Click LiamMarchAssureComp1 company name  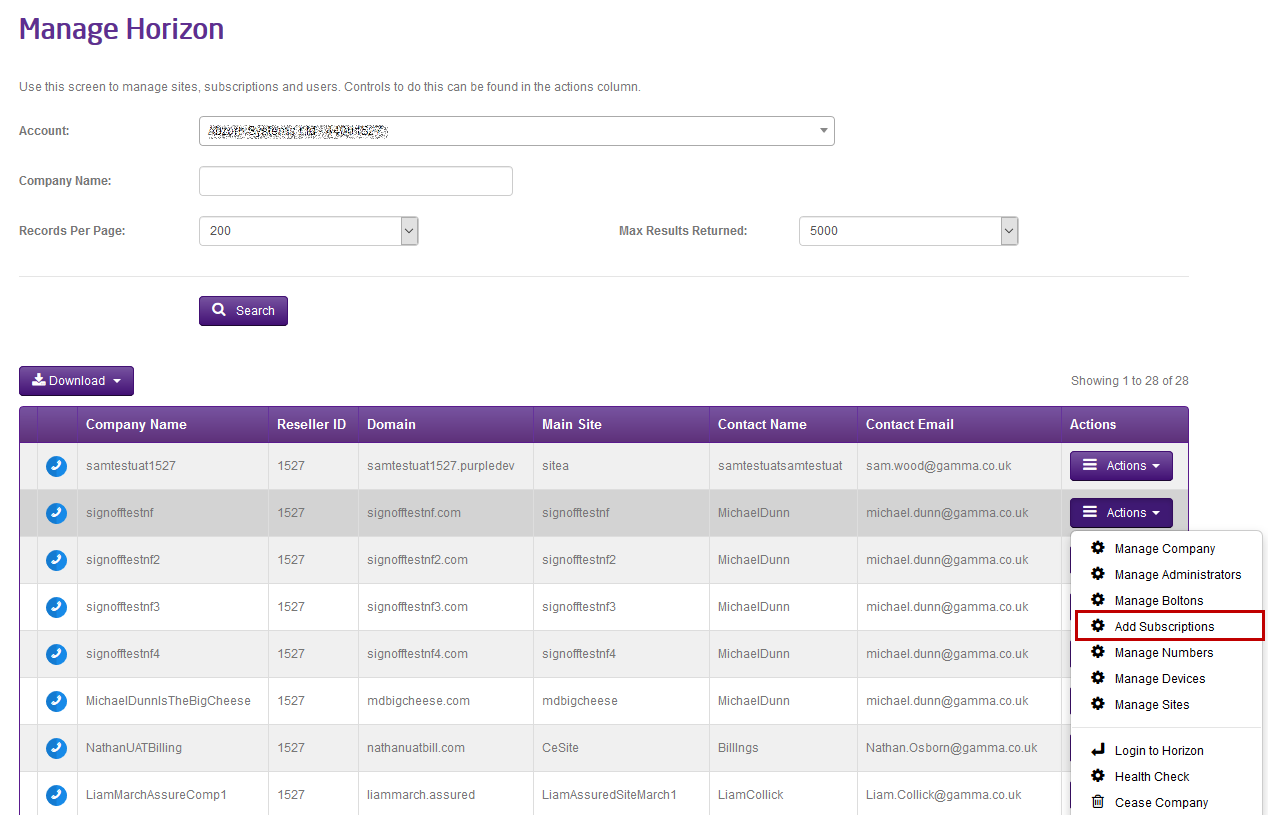(x=156, y=795)
